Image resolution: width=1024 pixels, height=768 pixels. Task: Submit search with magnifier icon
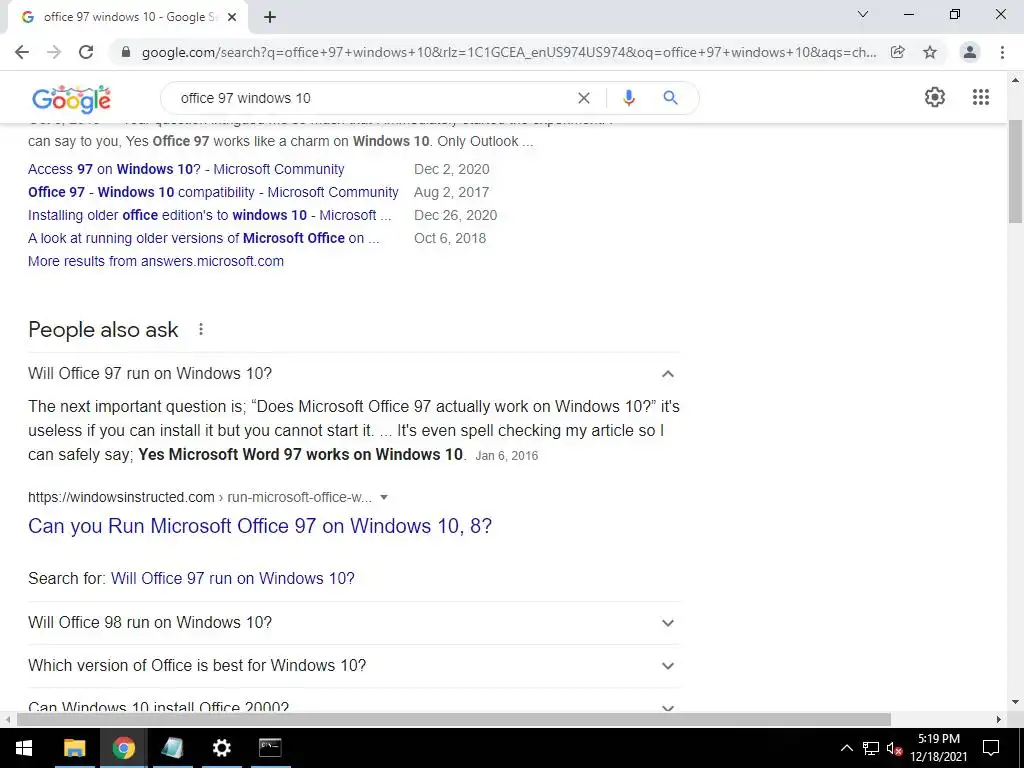click(x=670, y=98)
